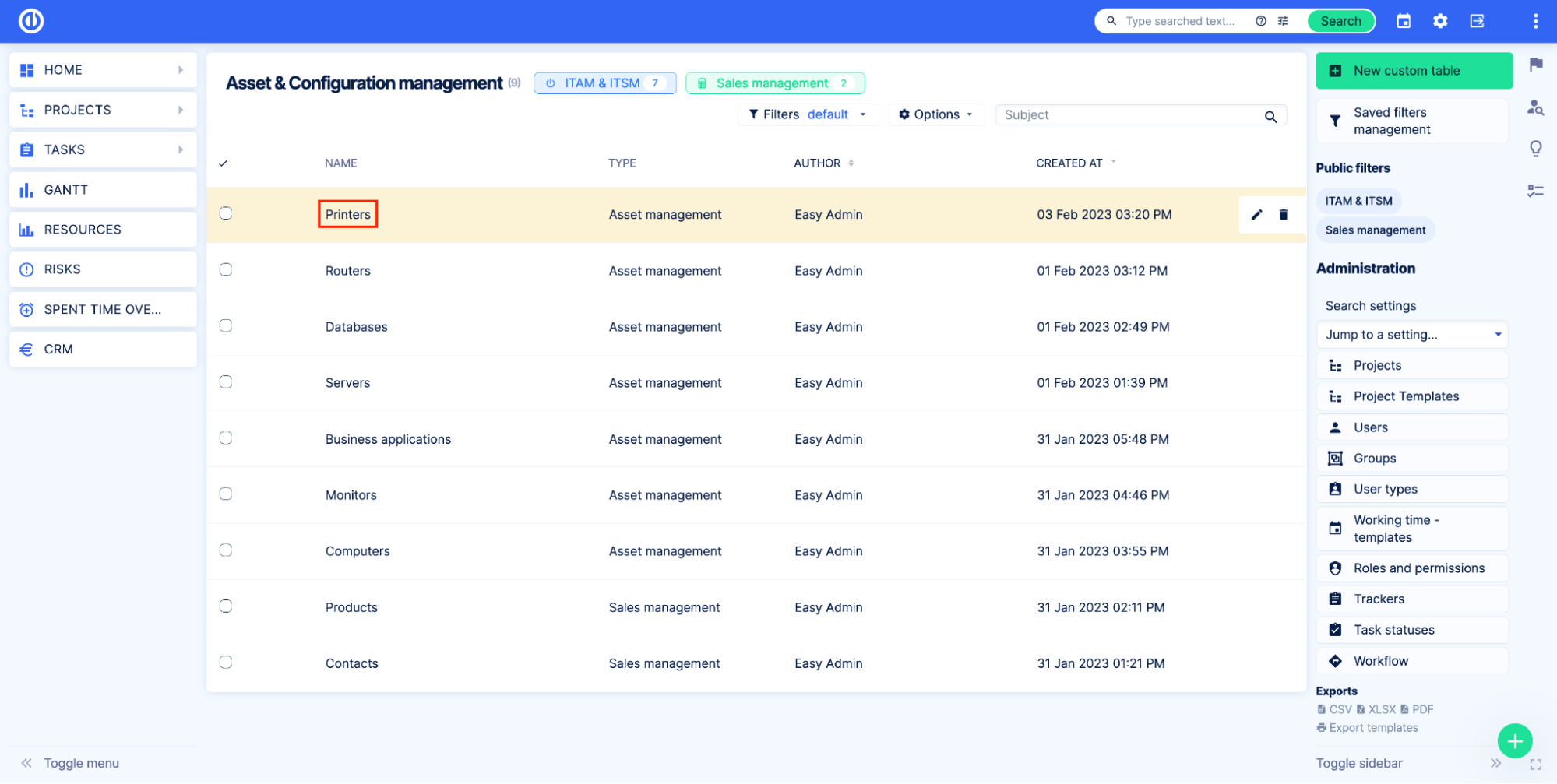Click the logout icon in top bar
The image size is (1557, 784).
tap(1477, 21)
